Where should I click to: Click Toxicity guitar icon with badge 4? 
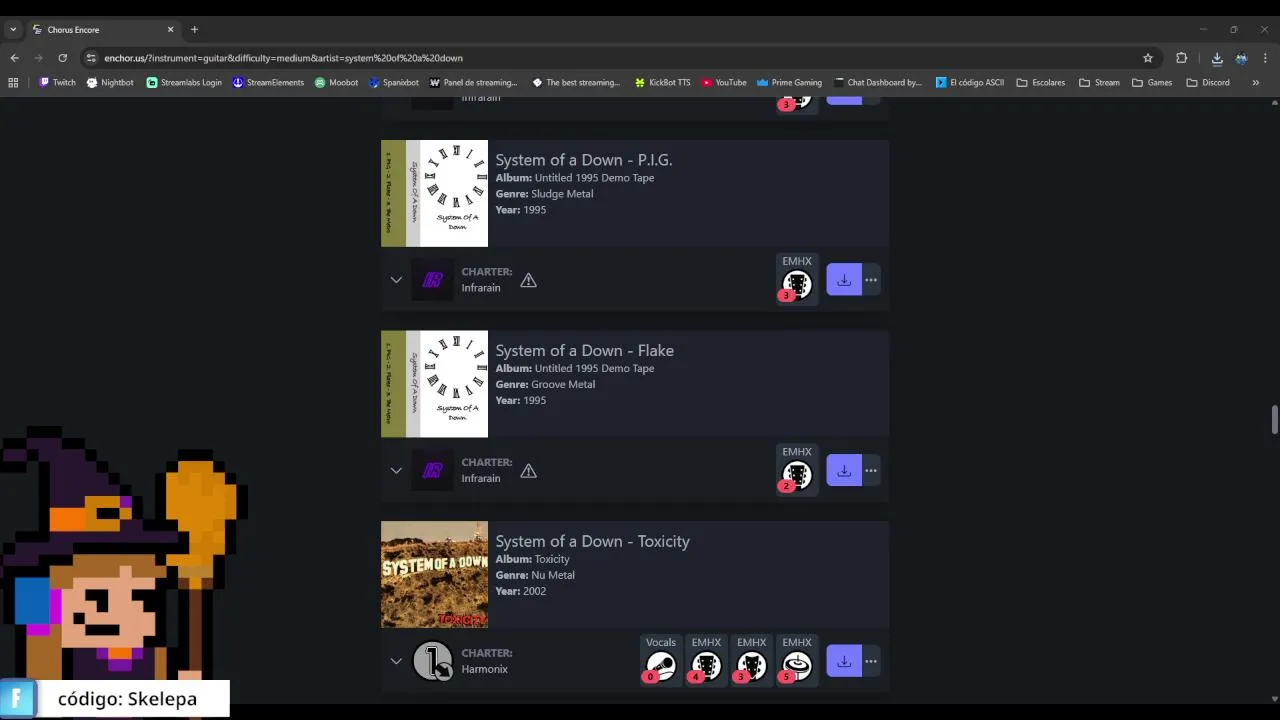706,665
